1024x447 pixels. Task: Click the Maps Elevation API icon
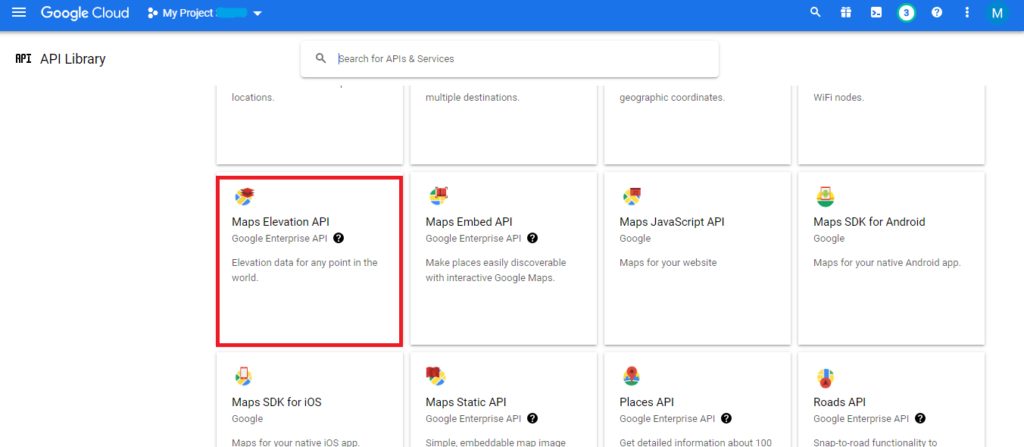[x=244, y=195]
